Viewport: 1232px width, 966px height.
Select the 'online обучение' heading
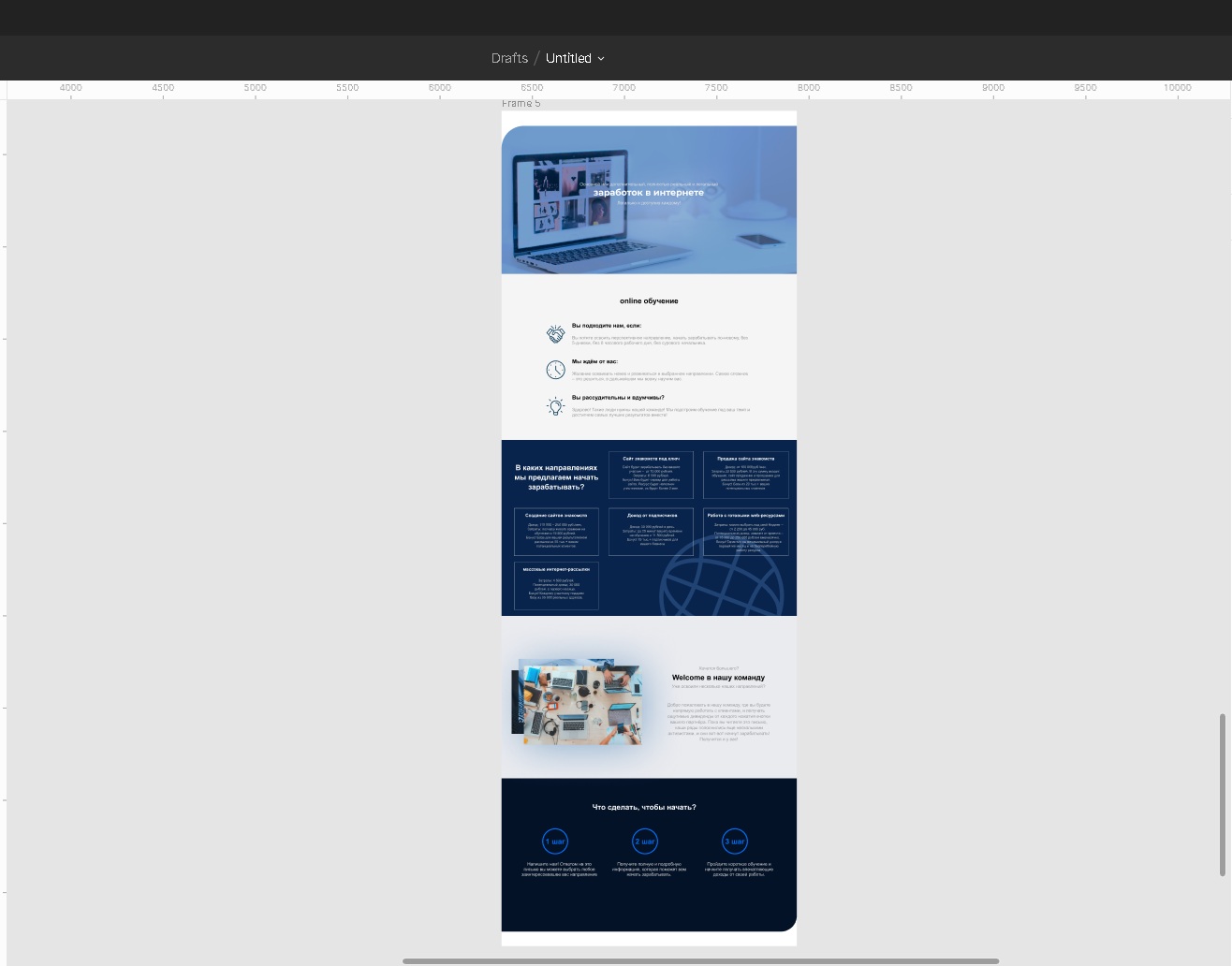[649, 301]
